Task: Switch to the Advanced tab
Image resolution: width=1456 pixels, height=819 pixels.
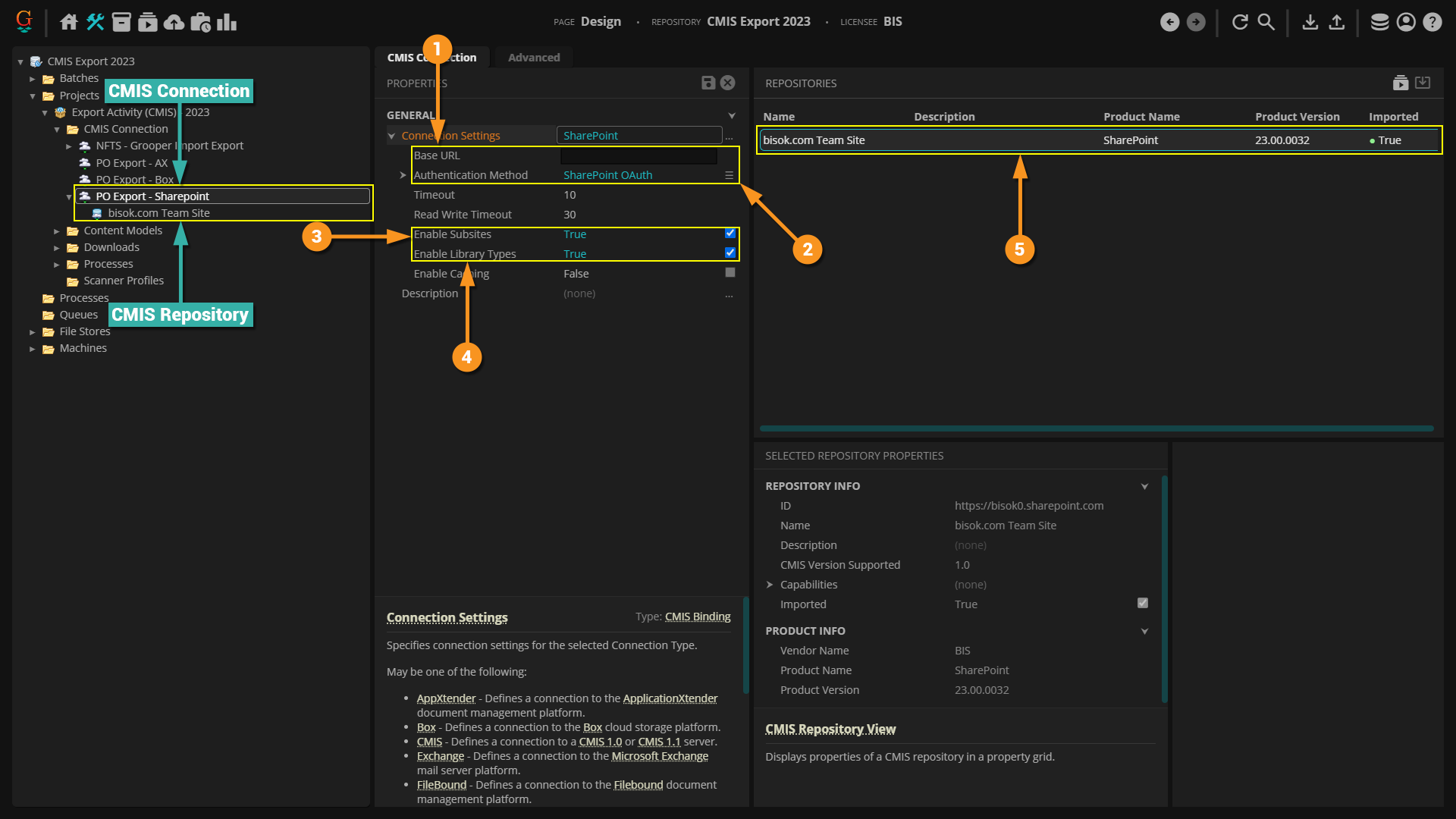Action: [x=534, y=58]
